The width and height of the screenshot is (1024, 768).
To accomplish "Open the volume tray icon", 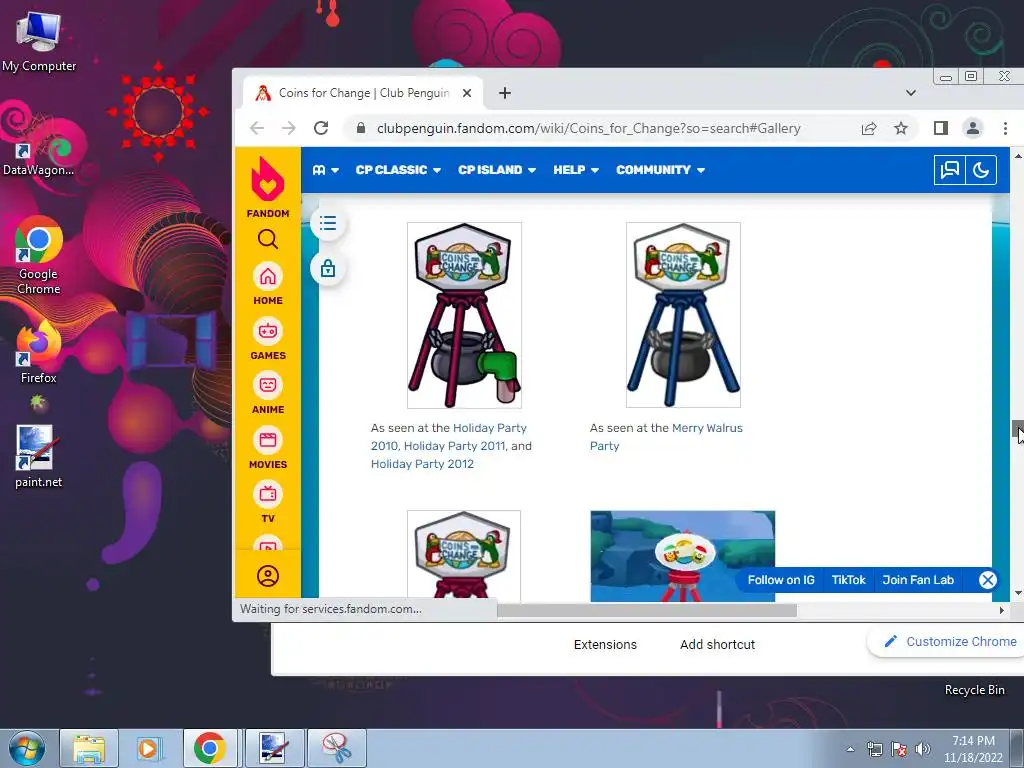I will pos(923,749).
